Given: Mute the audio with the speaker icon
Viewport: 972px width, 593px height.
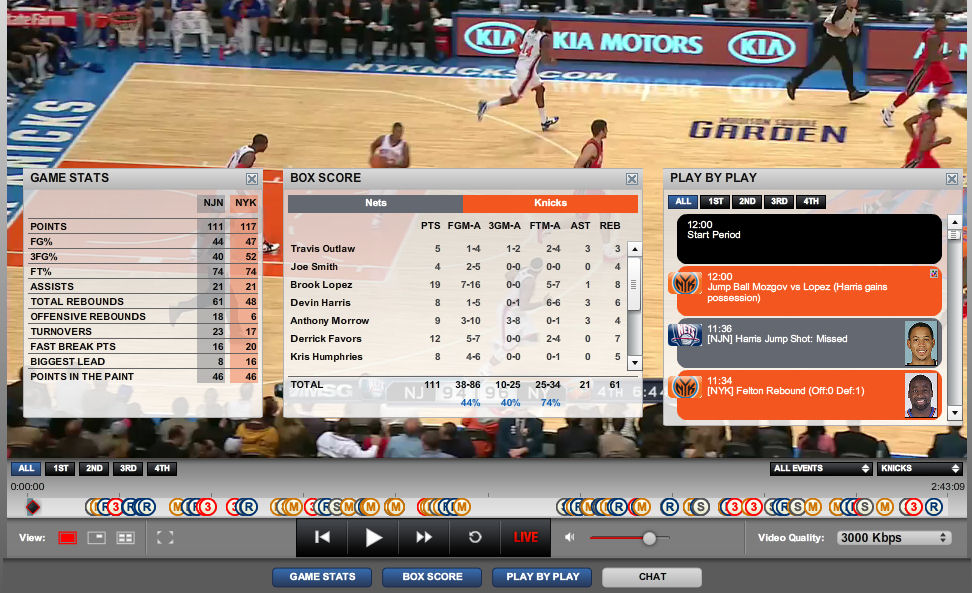Looking at the screenshot, I should tap(570, 537).
